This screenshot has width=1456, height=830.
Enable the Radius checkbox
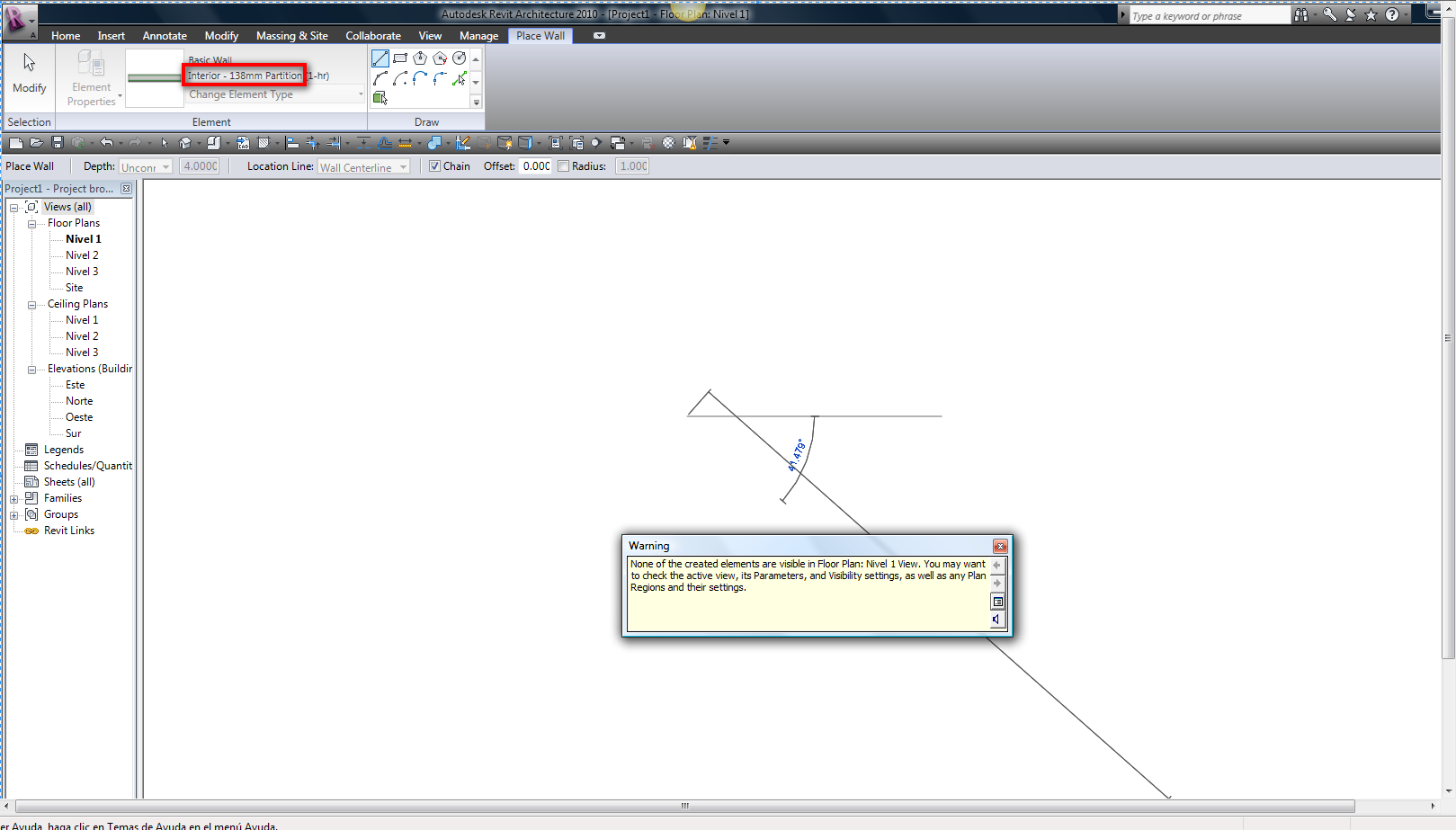[x=564, y=166]
